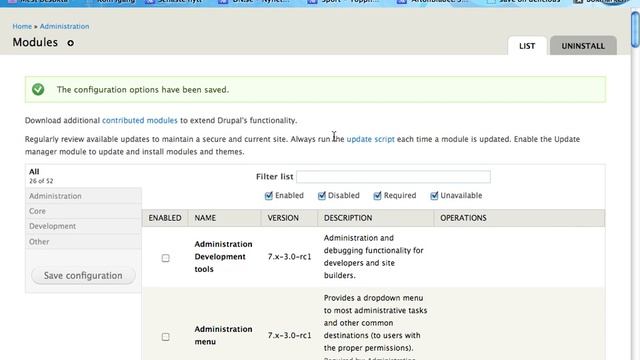The height and width of the screenshot is (360, 640).
Task: Open Administration breadcrumb link
Action: pos(64,26)
